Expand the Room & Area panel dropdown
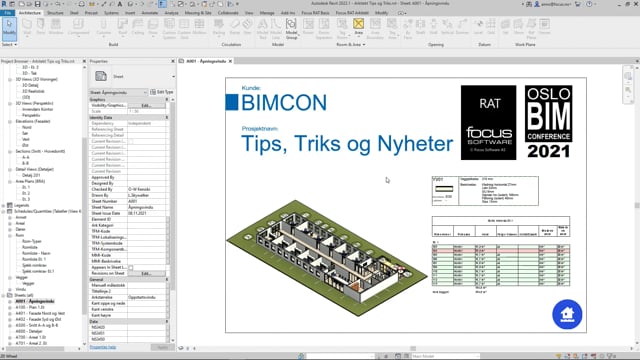 (x=351, y=44)
